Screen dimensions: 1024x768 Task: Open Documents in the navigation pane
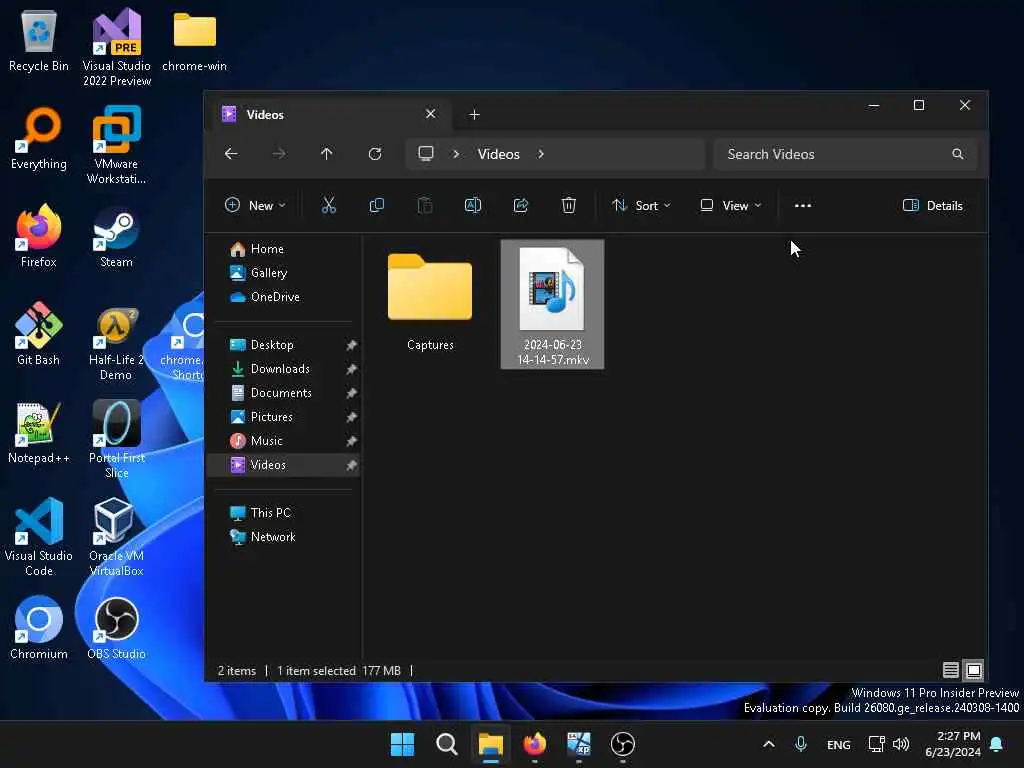284,392
